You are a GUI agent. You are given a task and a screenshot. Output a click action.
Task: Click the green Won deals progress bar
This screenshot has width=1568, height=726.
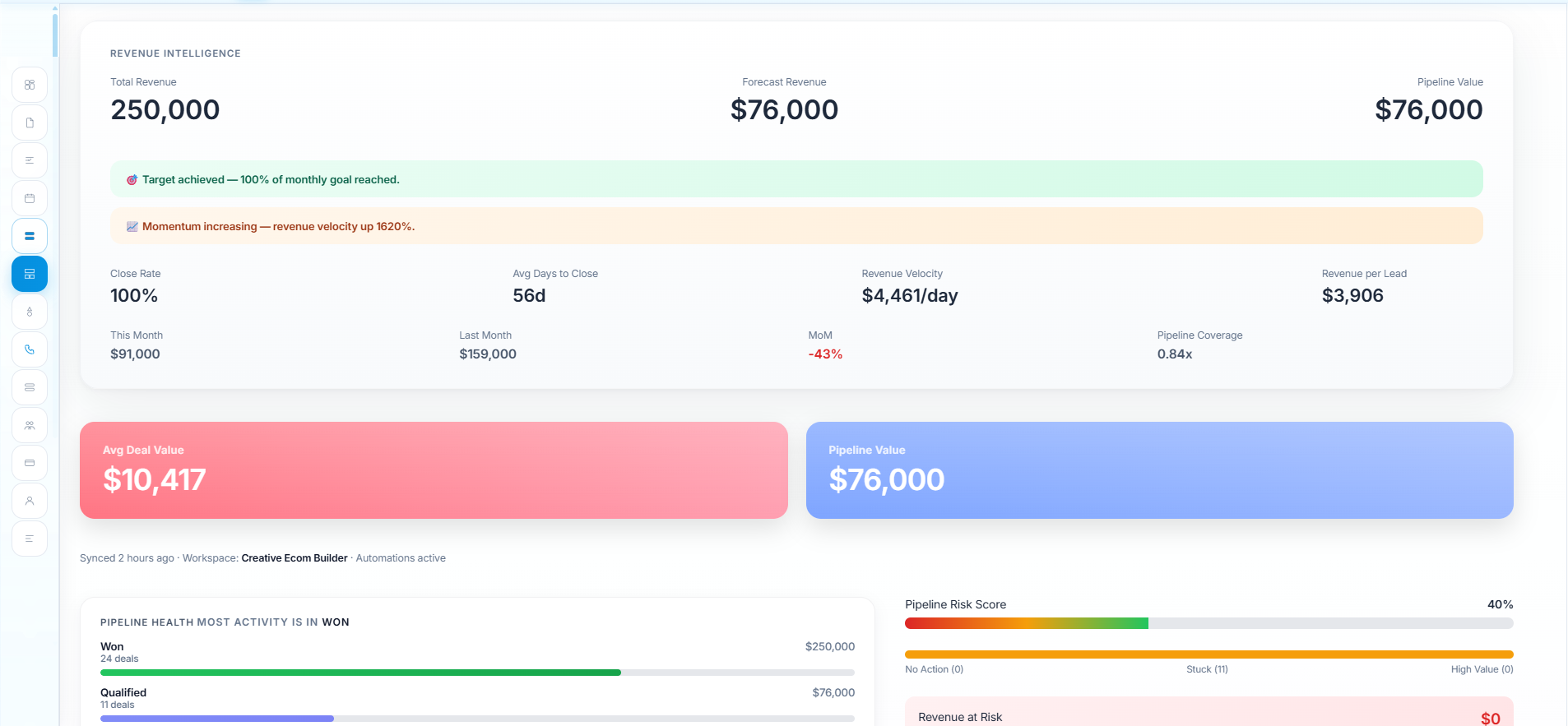[360, 673]
